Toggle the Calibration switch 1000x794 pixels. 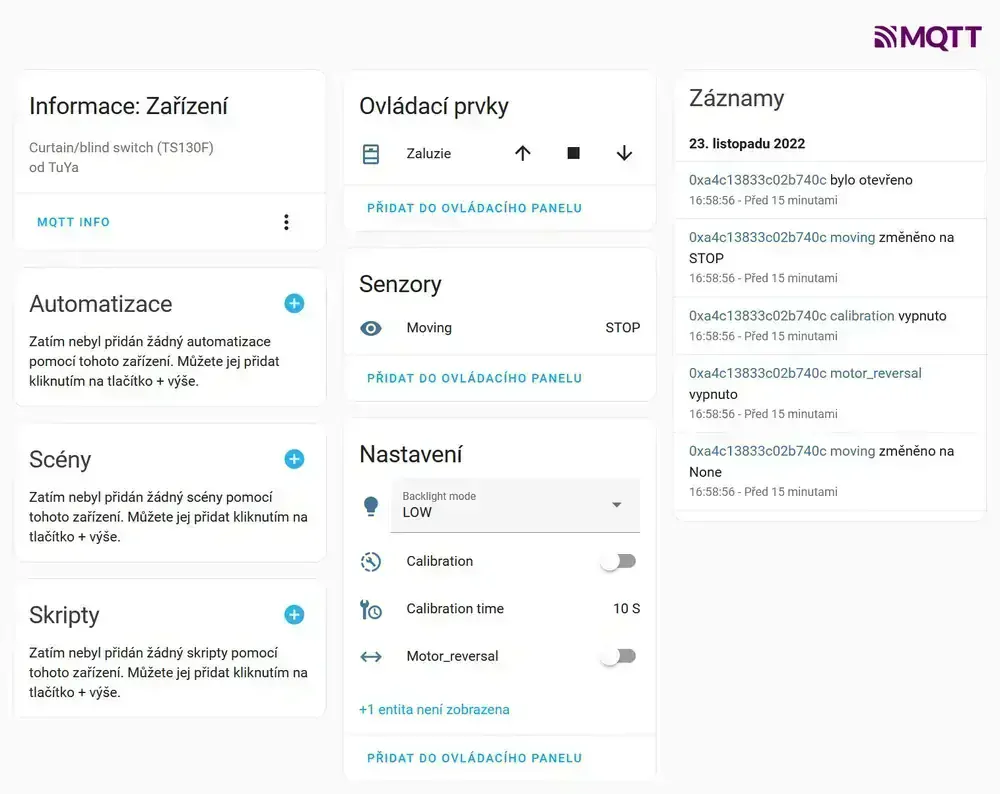(x=618, y=561)
